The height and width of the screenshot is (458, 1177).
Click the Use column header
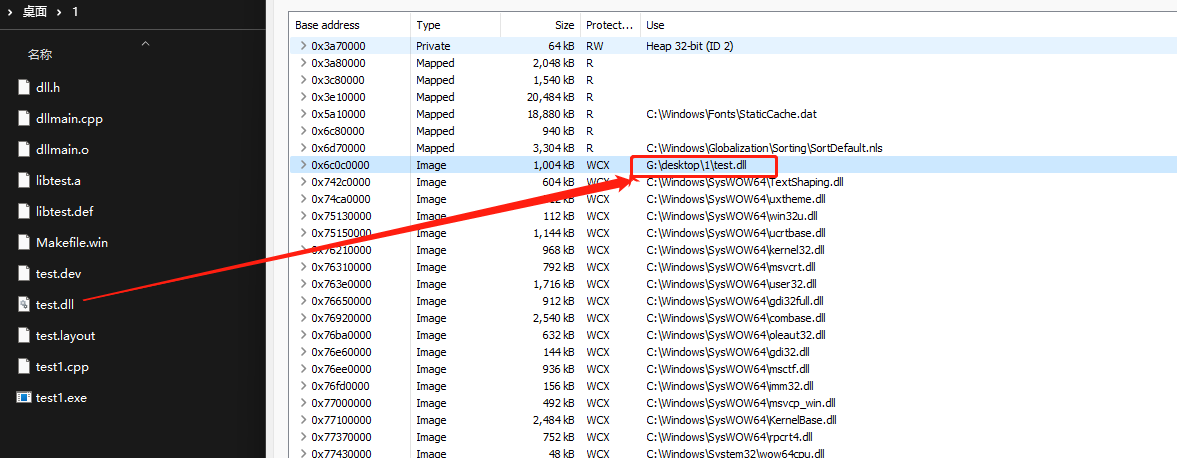[655, 25]
